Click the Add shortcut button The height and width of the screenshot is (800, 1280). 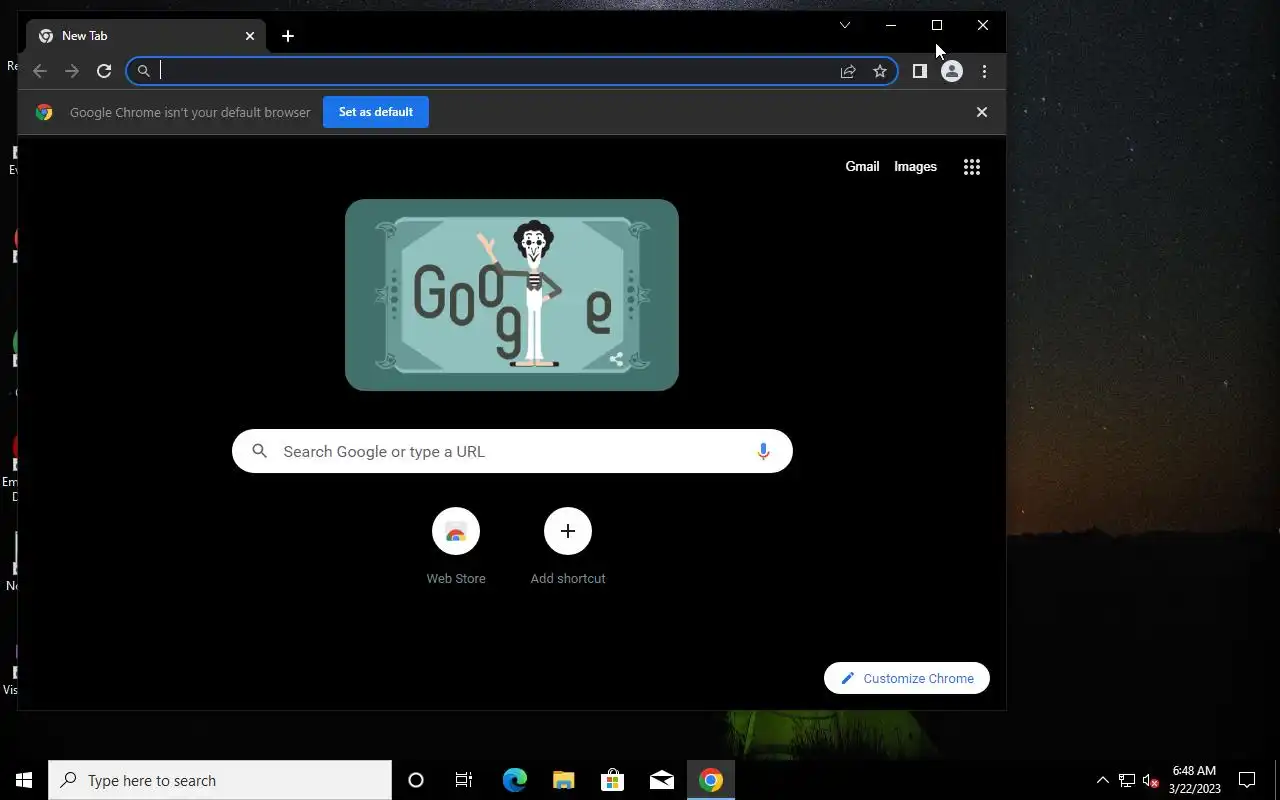[568, 546]
